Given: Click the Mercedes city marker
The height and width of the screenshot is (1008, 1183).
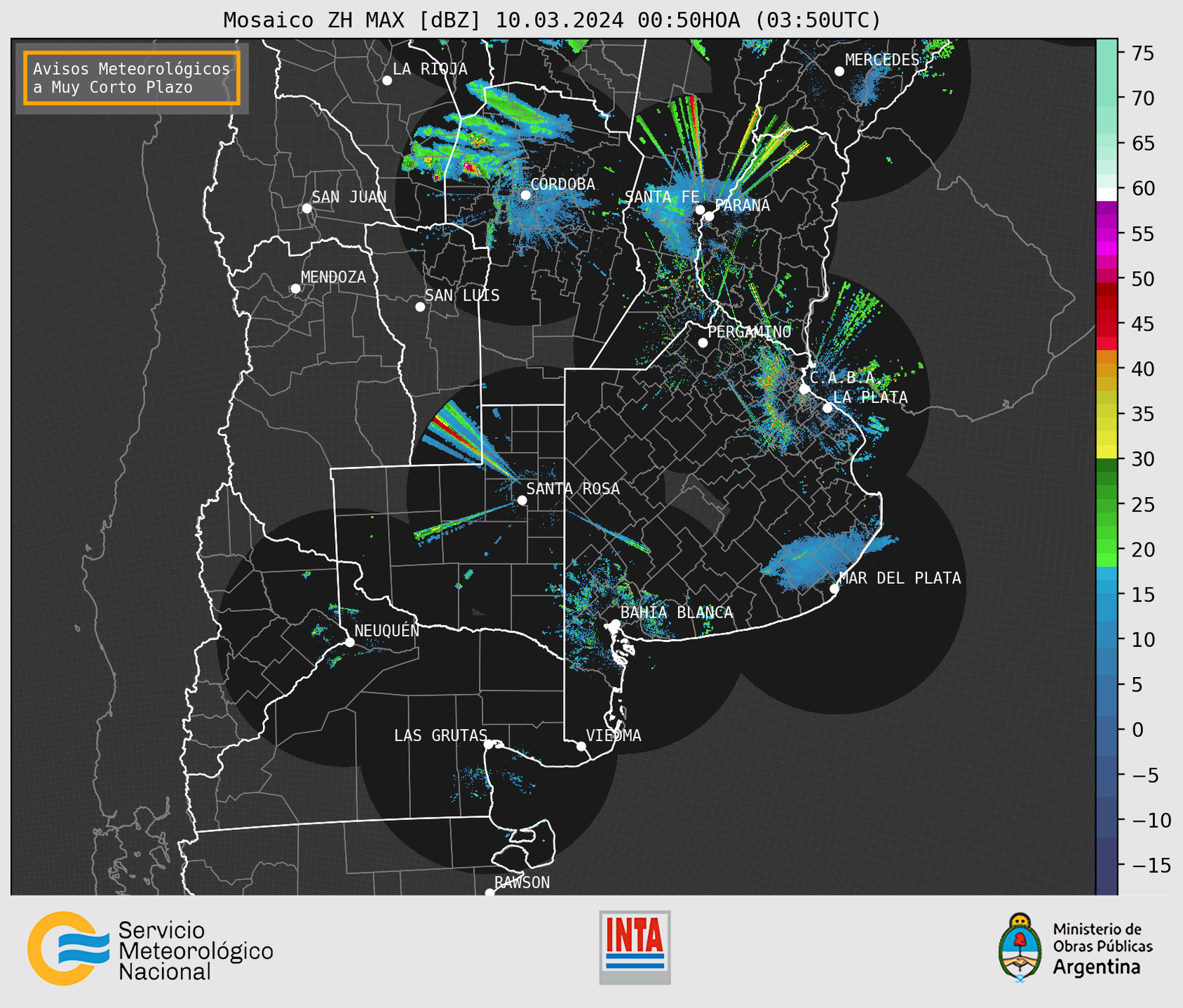Looking at the screenshot, I should [x=839, y=71].
